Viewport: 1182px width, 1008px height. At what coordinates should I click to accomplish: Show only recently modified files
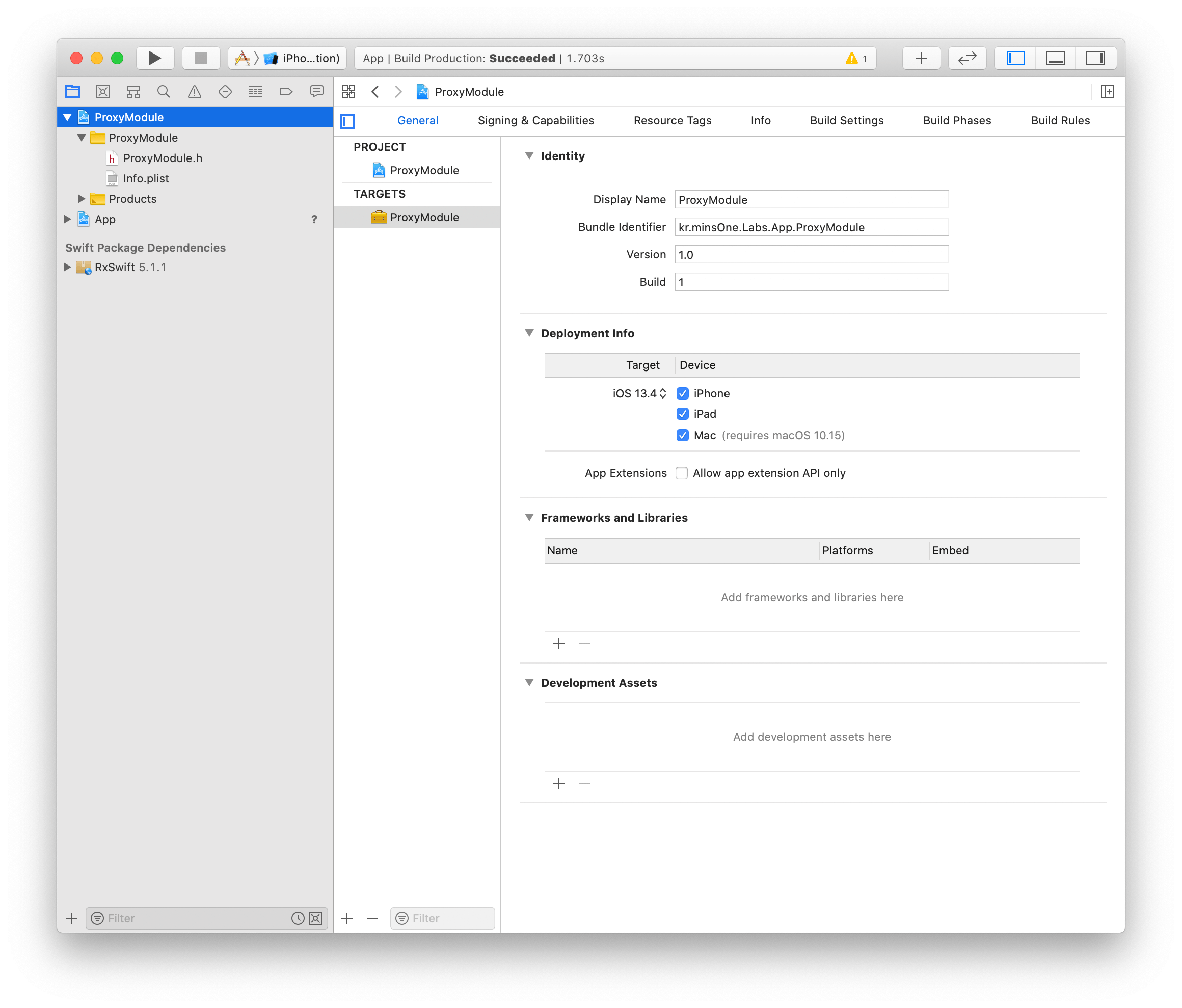tap(297, 918)
